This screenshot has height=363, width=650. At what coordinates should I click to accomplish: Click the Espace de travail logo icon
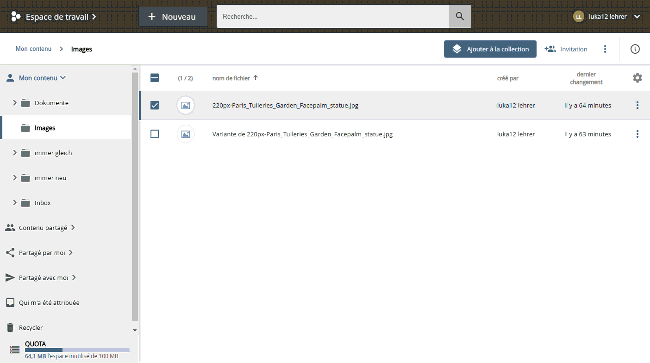16,17
